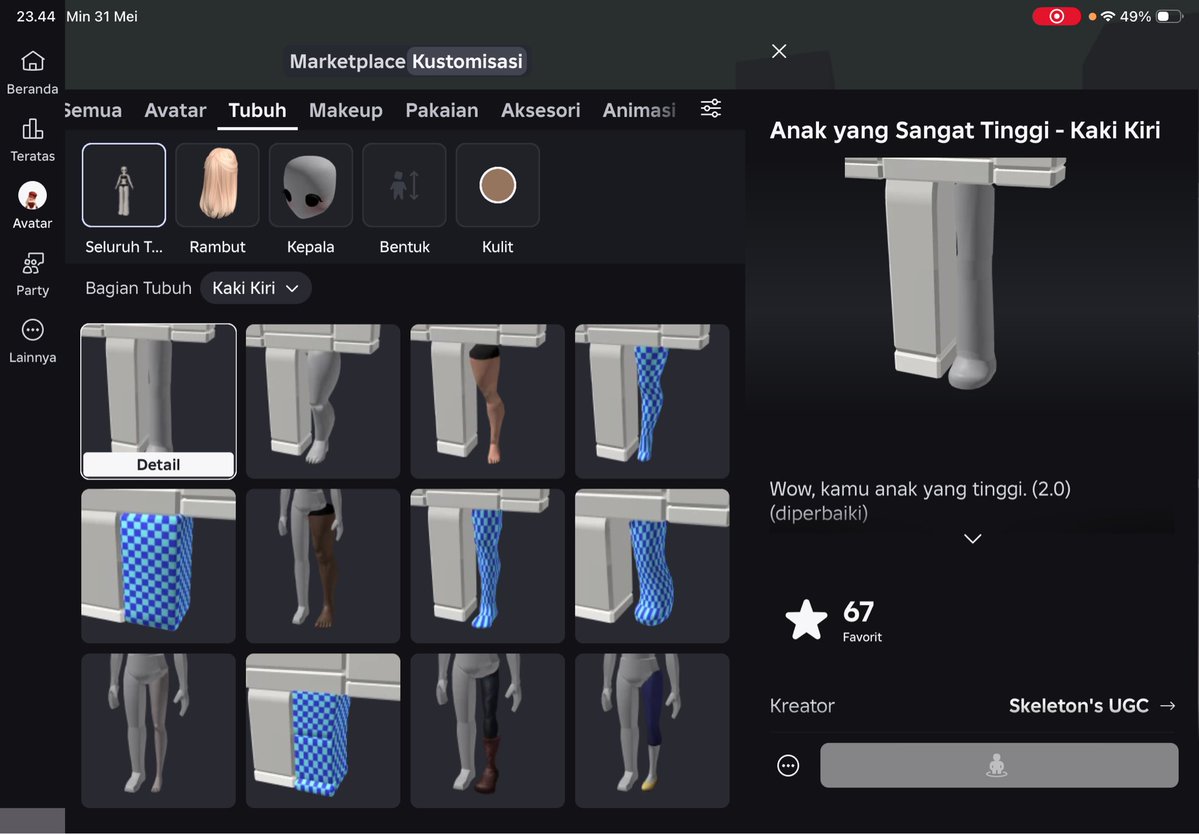This screenshot has height=834, width=1199.
Task: Select the Animasi category tab
Action: [x=639, y=110]
